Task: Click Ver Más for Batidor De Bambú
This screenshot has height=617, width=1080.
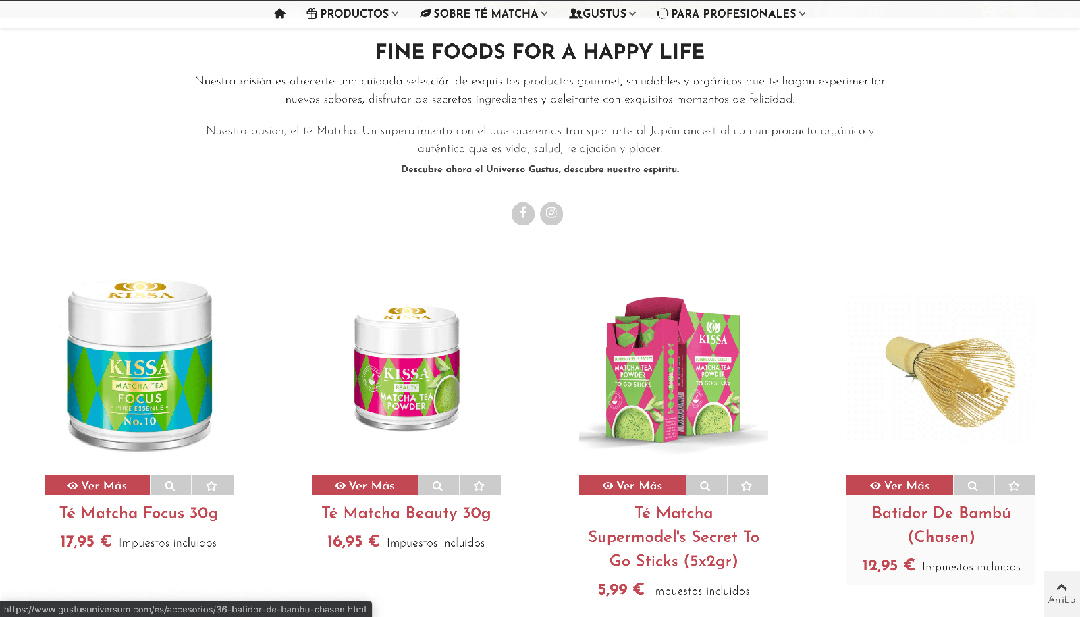Action: click(899, 485)
